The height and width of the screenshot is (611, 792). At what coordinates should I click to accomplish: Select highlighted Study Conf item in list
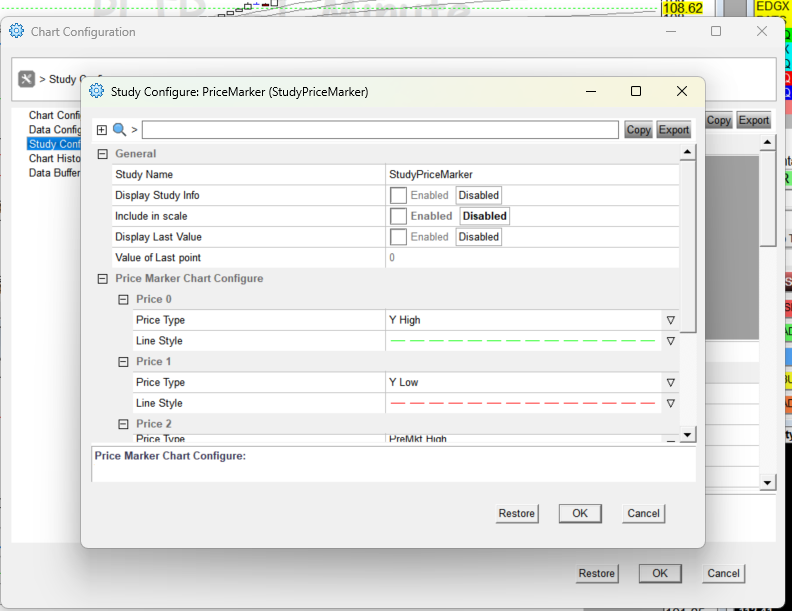(54, 144)
